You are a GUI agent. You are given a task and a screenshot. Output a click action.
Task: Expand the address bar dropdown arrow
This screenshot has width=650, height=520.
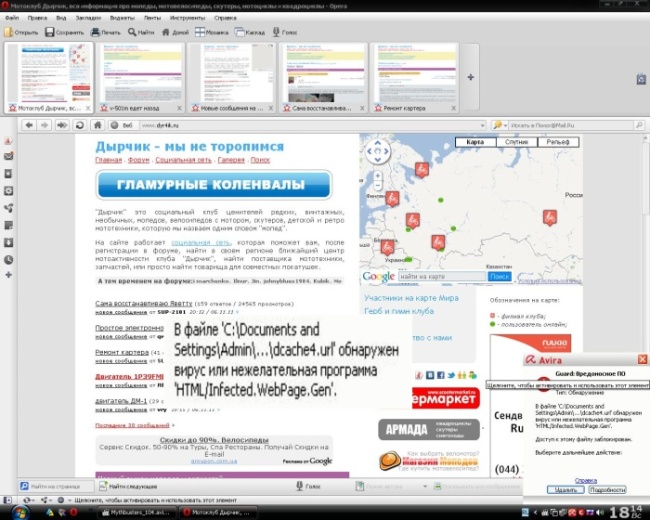coord(482,125)
